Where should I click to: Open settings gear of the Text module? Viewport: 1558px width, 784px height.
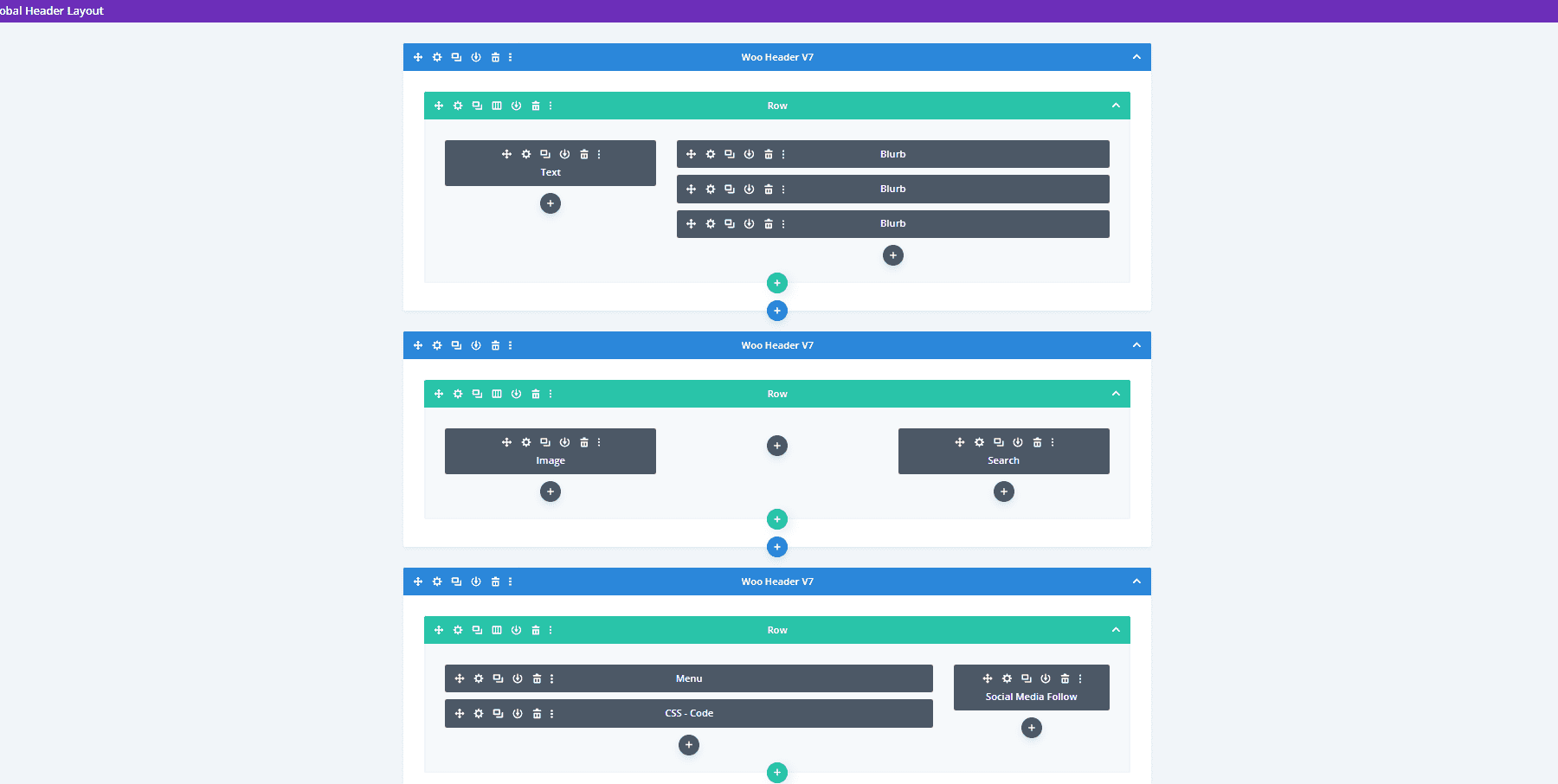click(526, 154)
